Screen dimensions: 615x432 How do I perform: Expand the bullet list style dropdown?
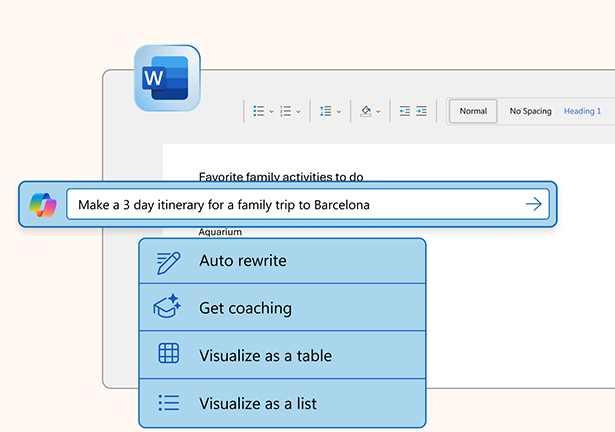[272, 112]
